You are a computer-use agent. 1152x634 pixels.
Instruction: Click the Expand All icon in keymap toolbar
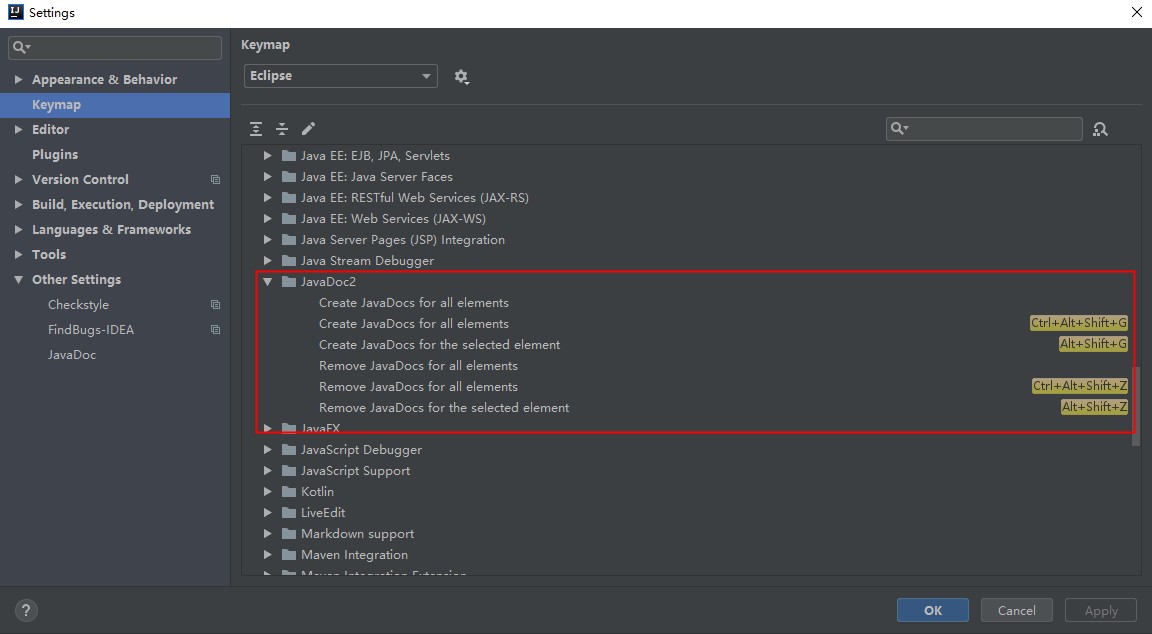point(257,129)
